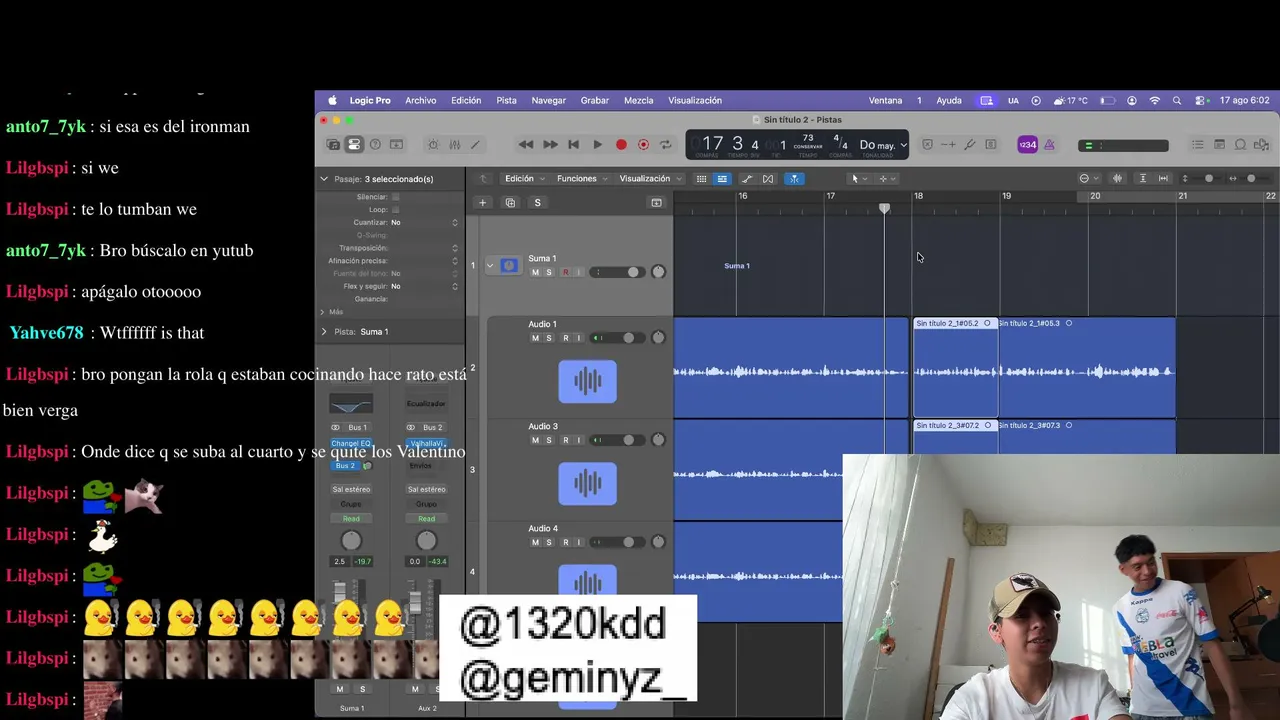Open the Apple menu
The height and width of the screenshot is (720, 1280).
coord(332,100)
